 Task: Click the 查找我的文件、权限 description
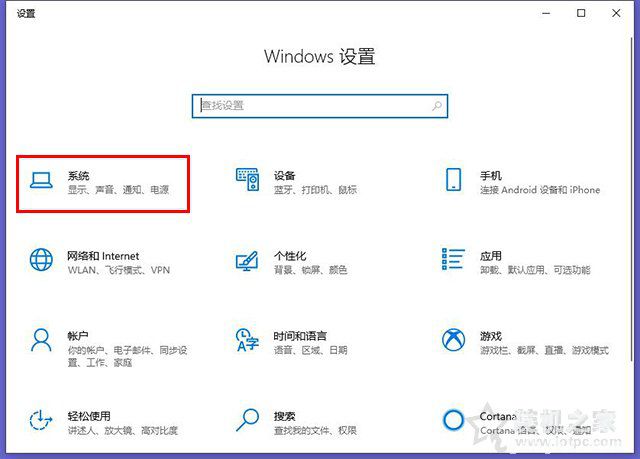(x=315, y=430)
